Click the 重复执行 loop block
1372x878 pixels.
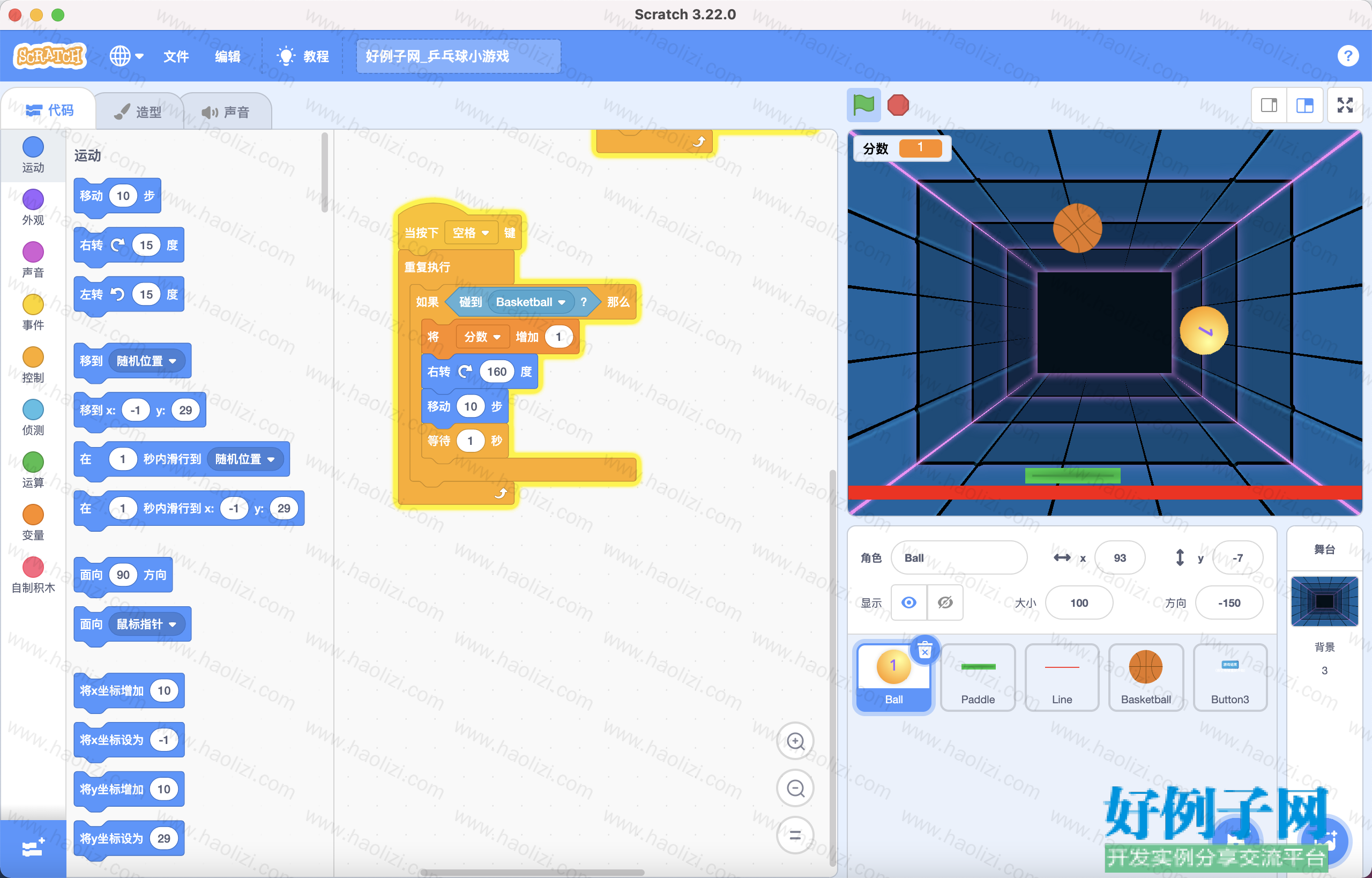tap(456, 267)
